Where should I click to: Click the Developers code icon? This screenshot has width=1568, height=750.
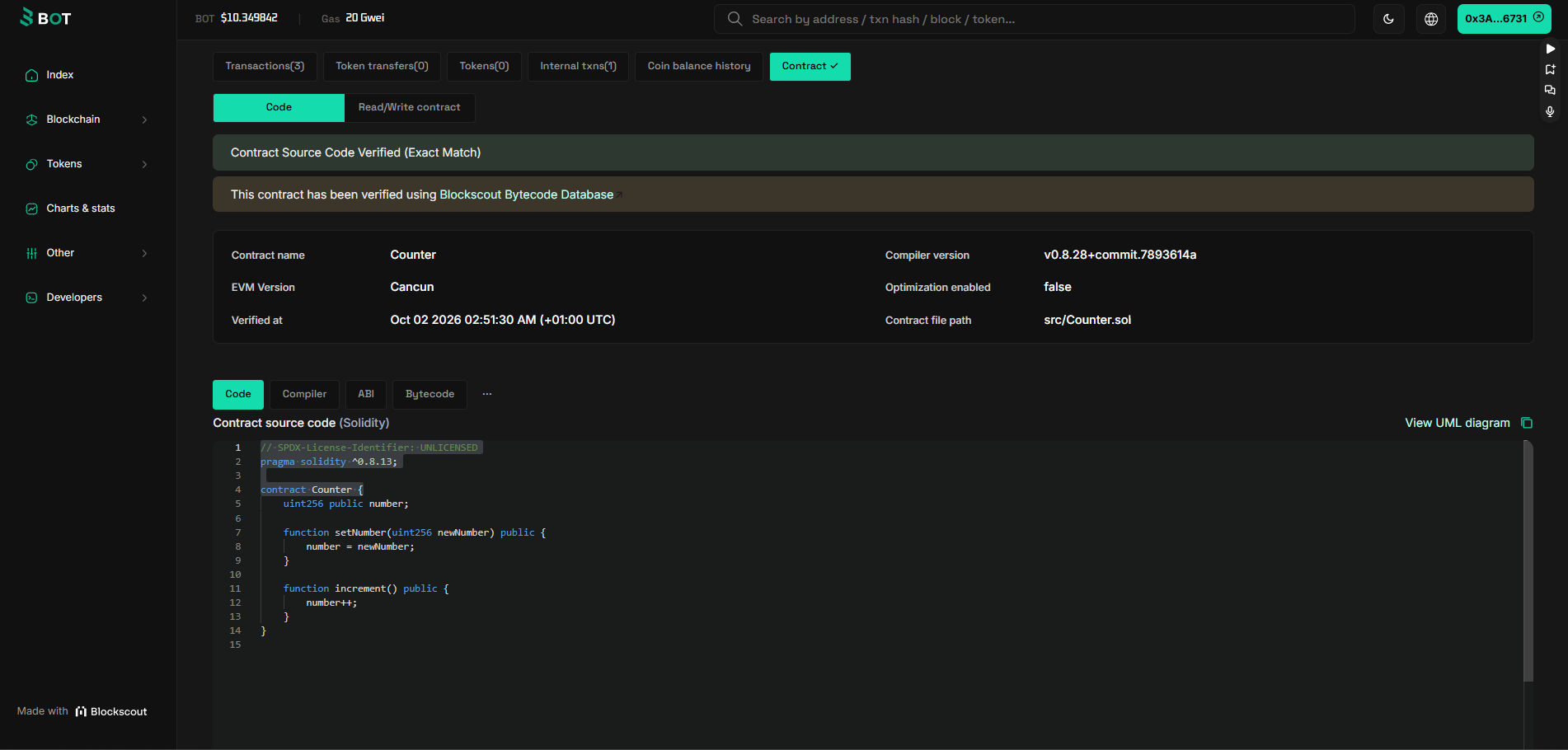coord(31,298)
